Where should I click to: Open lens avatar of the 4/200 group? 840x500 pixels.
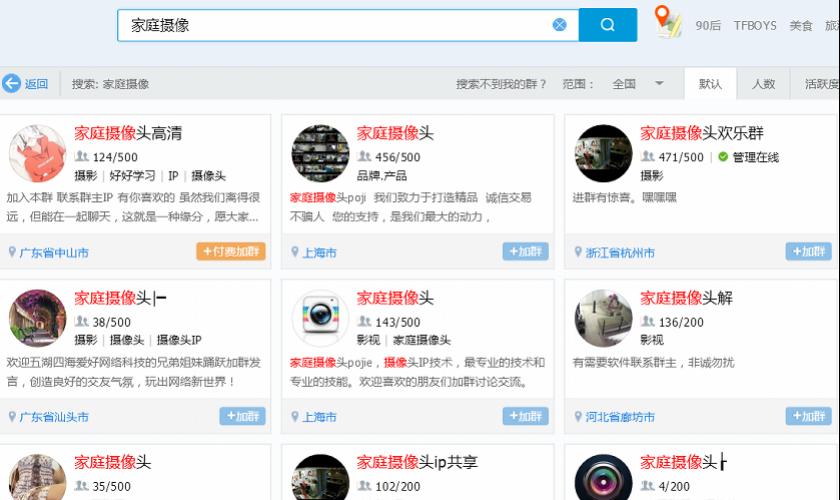(603, 477)
